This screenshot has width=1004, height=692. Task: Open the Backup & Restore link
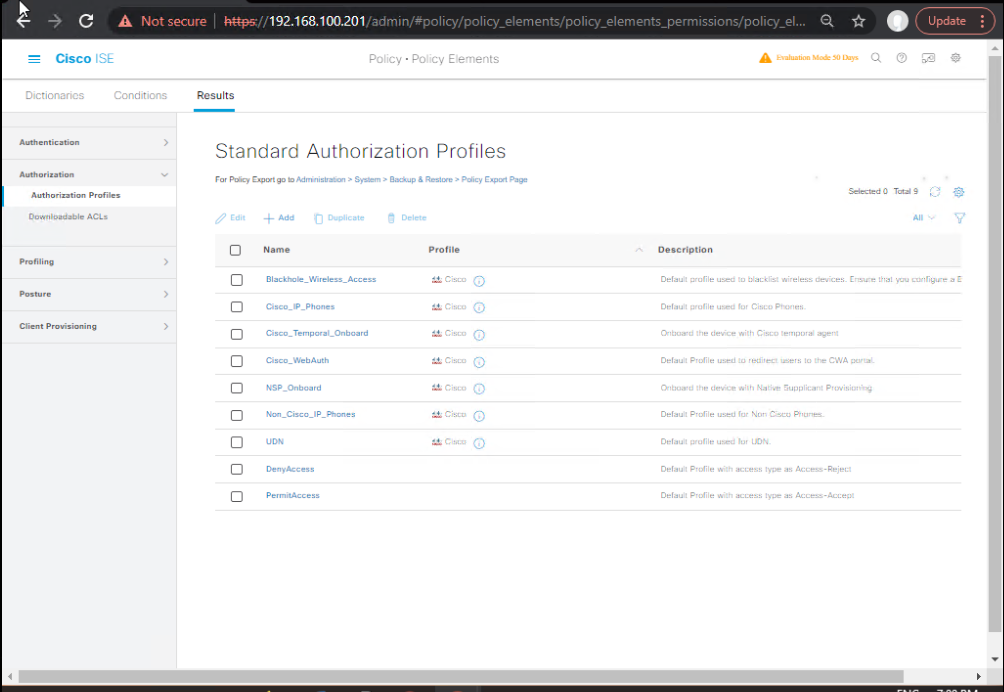pyautogui.click(x=421, y=180)
